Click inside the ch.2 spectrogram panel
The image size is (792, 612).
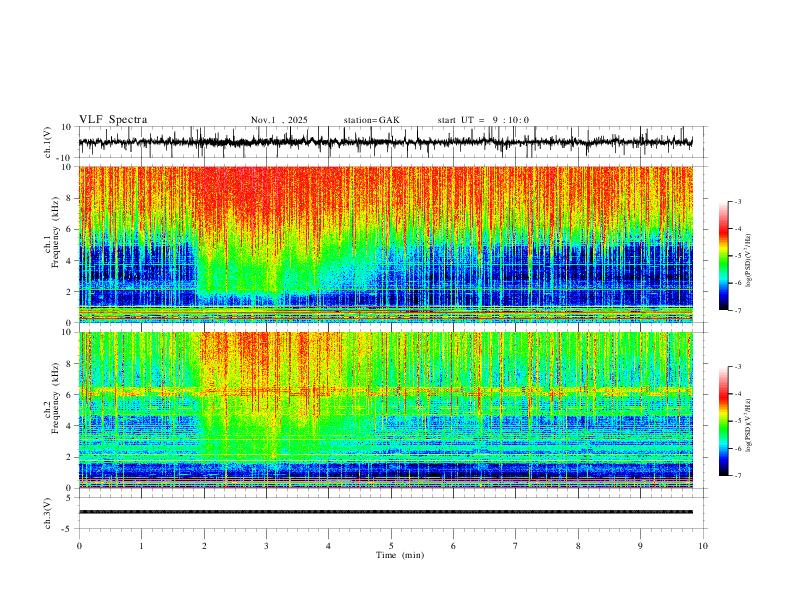click(385, 410)
